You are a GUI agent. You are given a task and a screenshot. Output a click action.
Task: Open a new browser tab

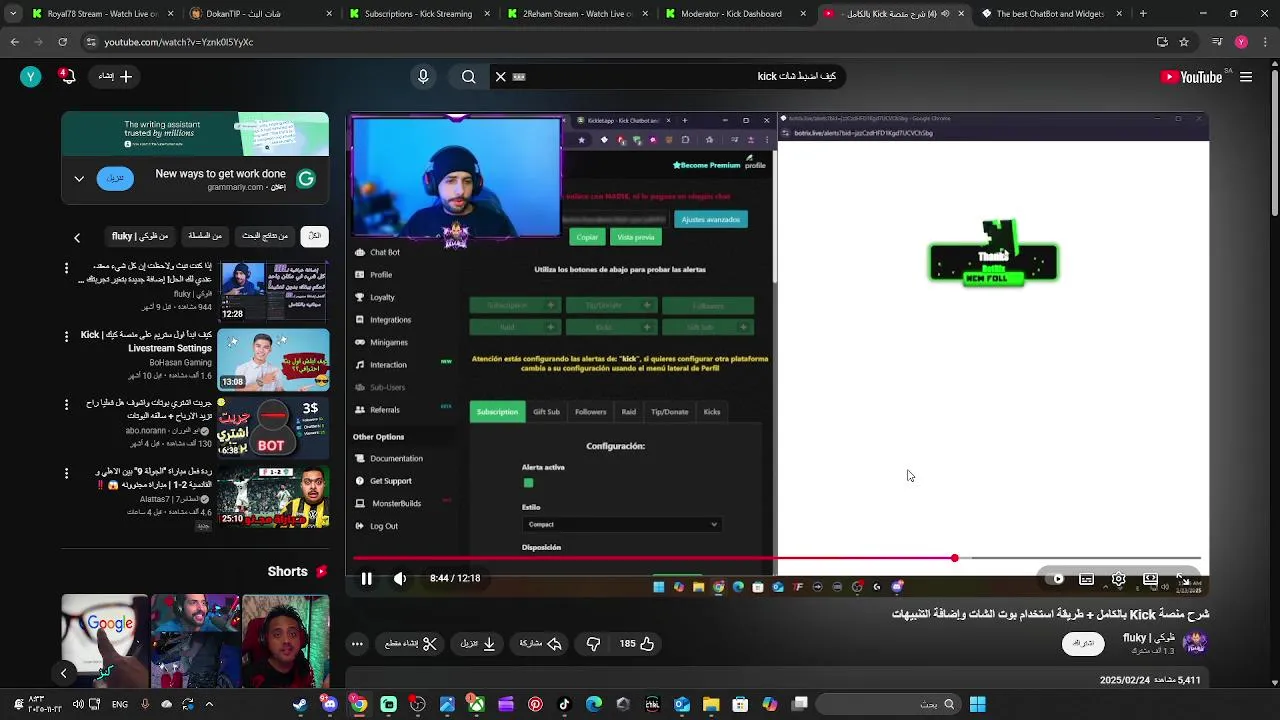pos(1143,14)
